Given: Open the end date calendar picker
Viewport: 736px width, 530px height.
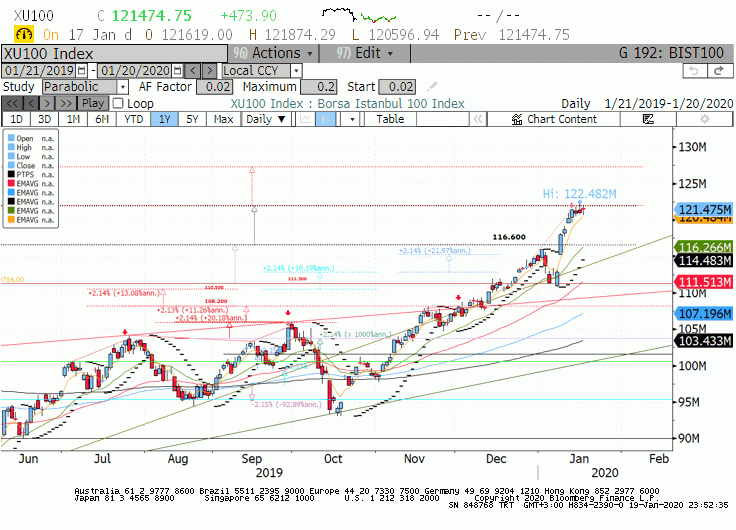Looking at the screenshot, I should pyautogui.click(x=177, y=71).
